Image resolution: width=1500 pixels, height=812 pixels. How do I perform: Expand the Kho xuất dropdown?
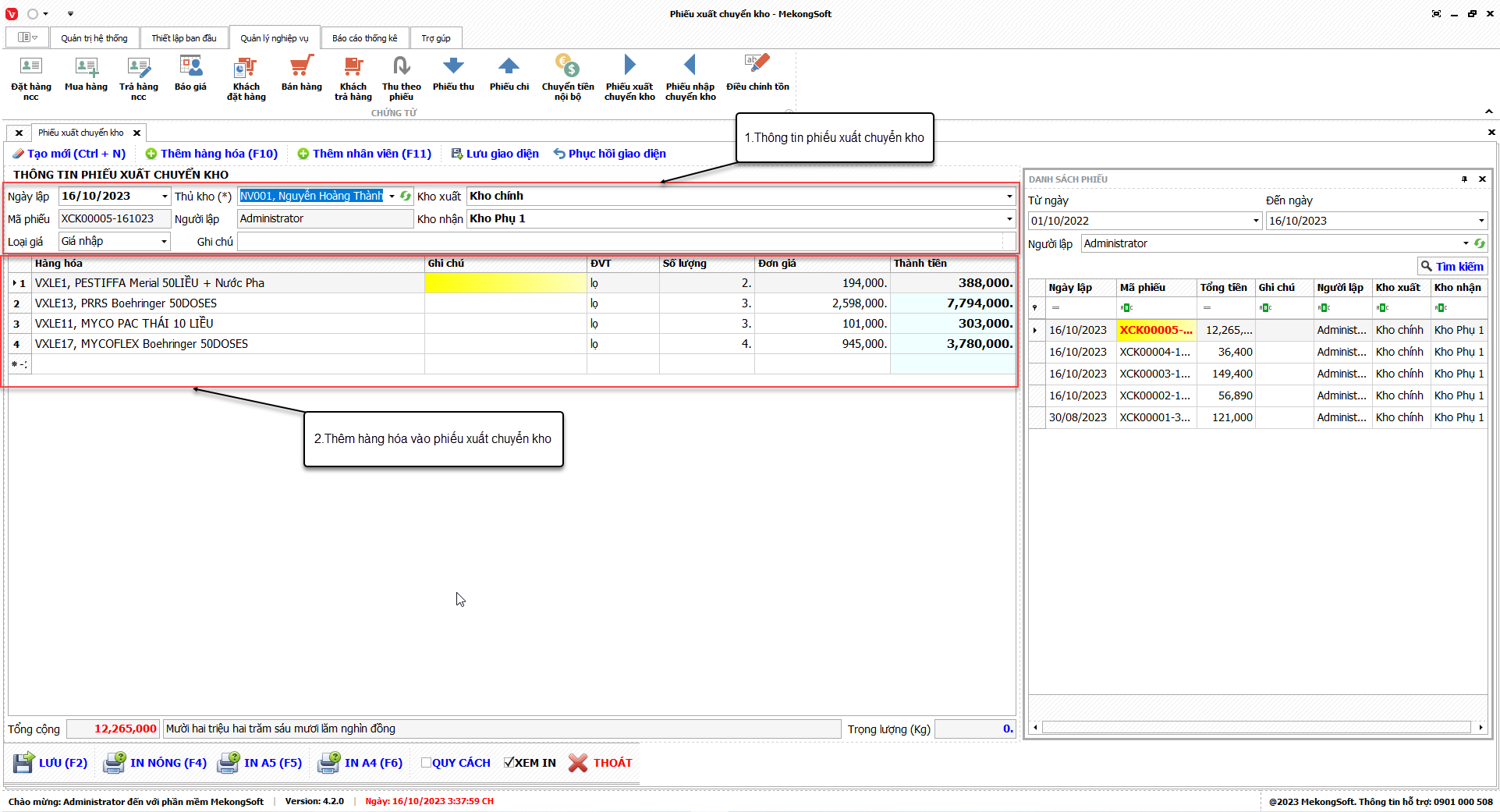(x=1009, y=197)
